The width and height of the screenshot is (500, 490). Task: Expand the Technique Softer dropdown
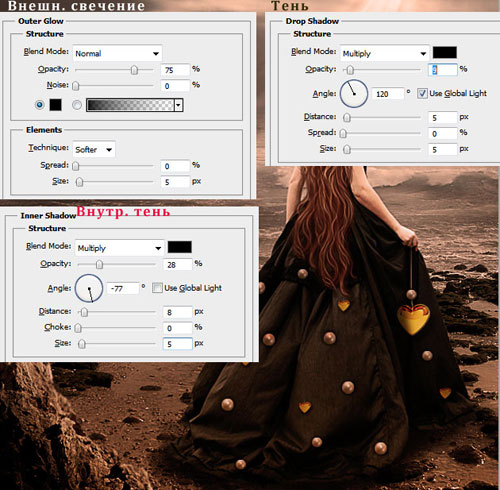(x=94, y=149)
